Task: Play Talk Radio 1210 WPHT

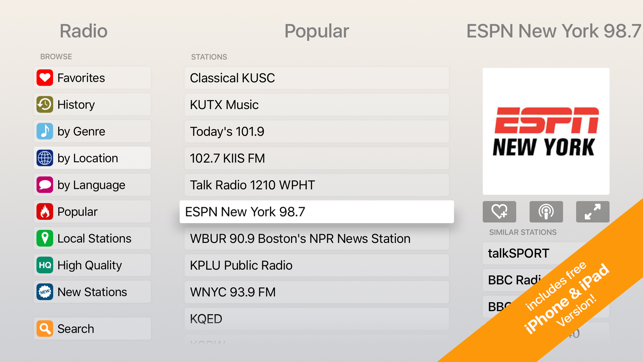Action: pyautogui.click(x=317, y=185)
